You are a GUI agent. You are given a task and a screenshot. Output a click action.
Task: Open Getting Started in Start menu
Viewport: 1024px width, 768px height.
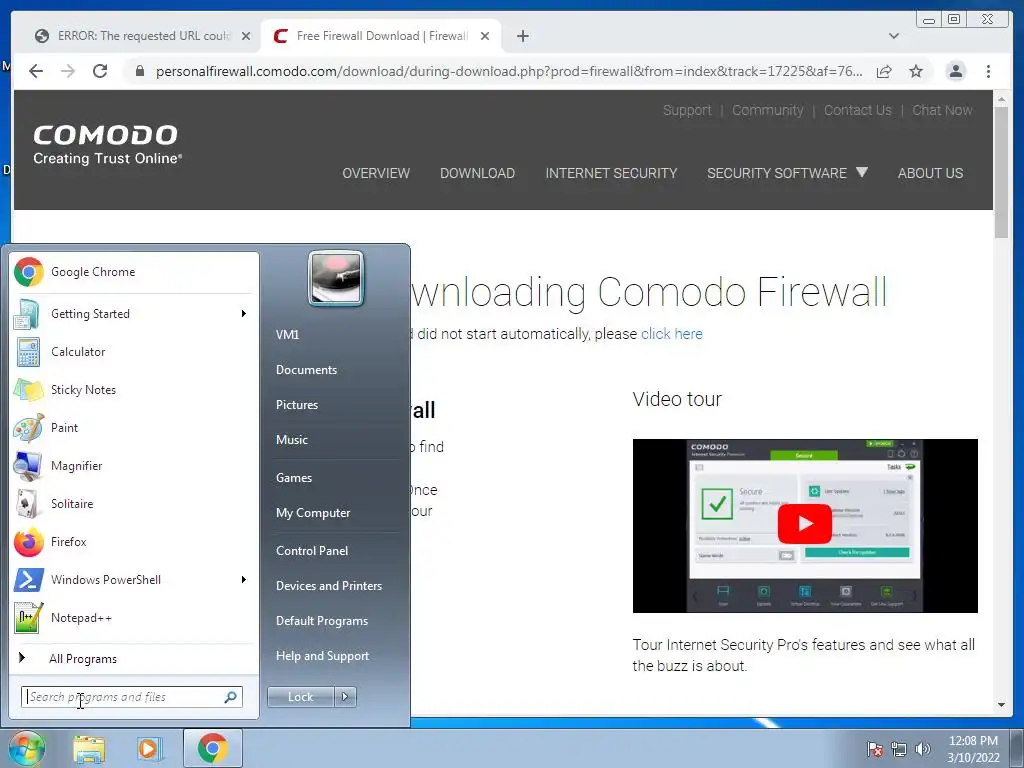(134, 314)
